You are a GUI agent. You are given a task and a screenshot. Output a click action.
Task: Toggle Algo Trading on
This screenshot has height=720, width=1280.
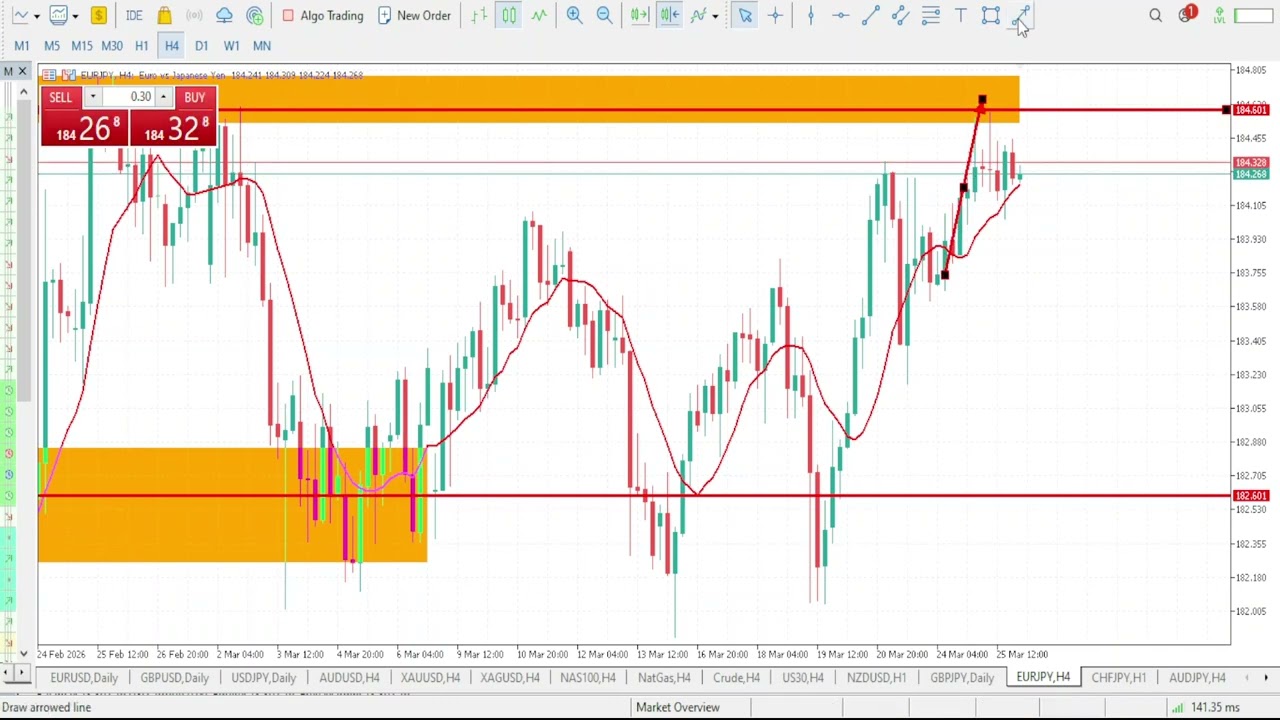[x=322, y=15]
